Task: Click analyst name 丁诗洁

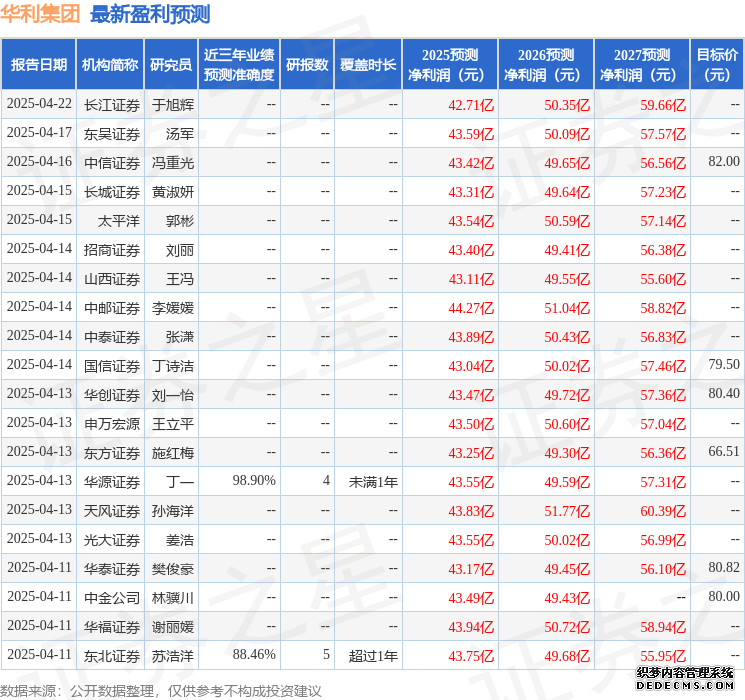Action: [173, 366]
